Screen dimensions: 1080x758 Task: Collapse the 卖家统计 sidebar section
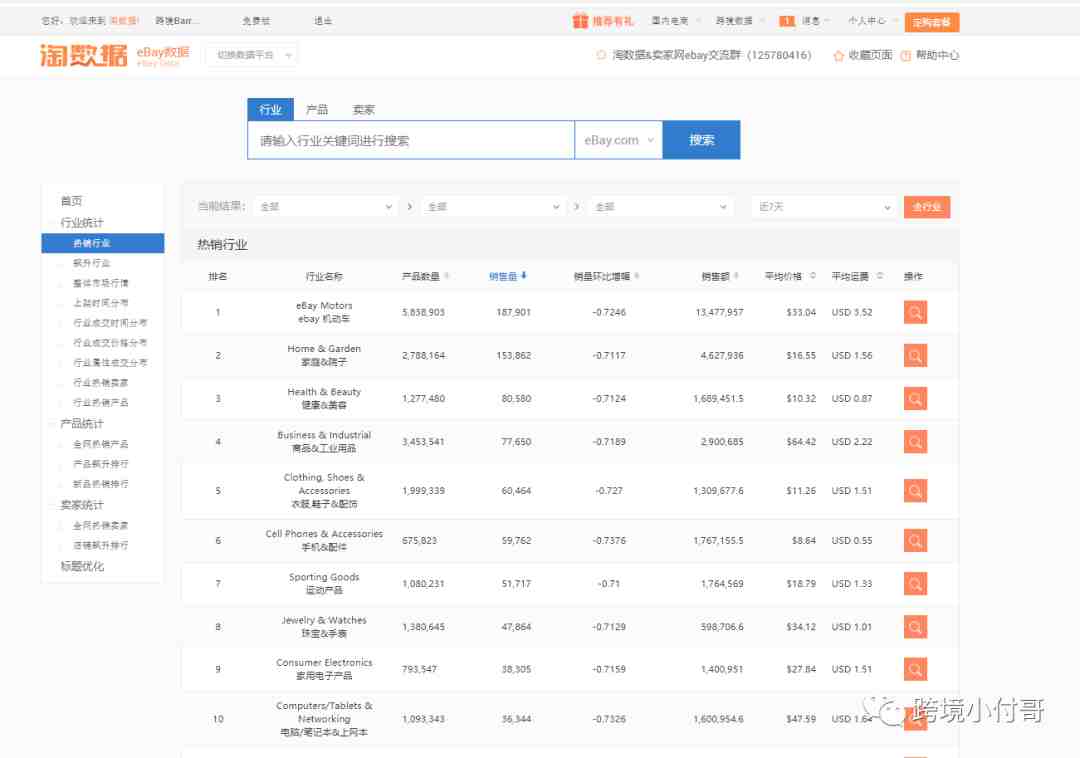(82, 505)
